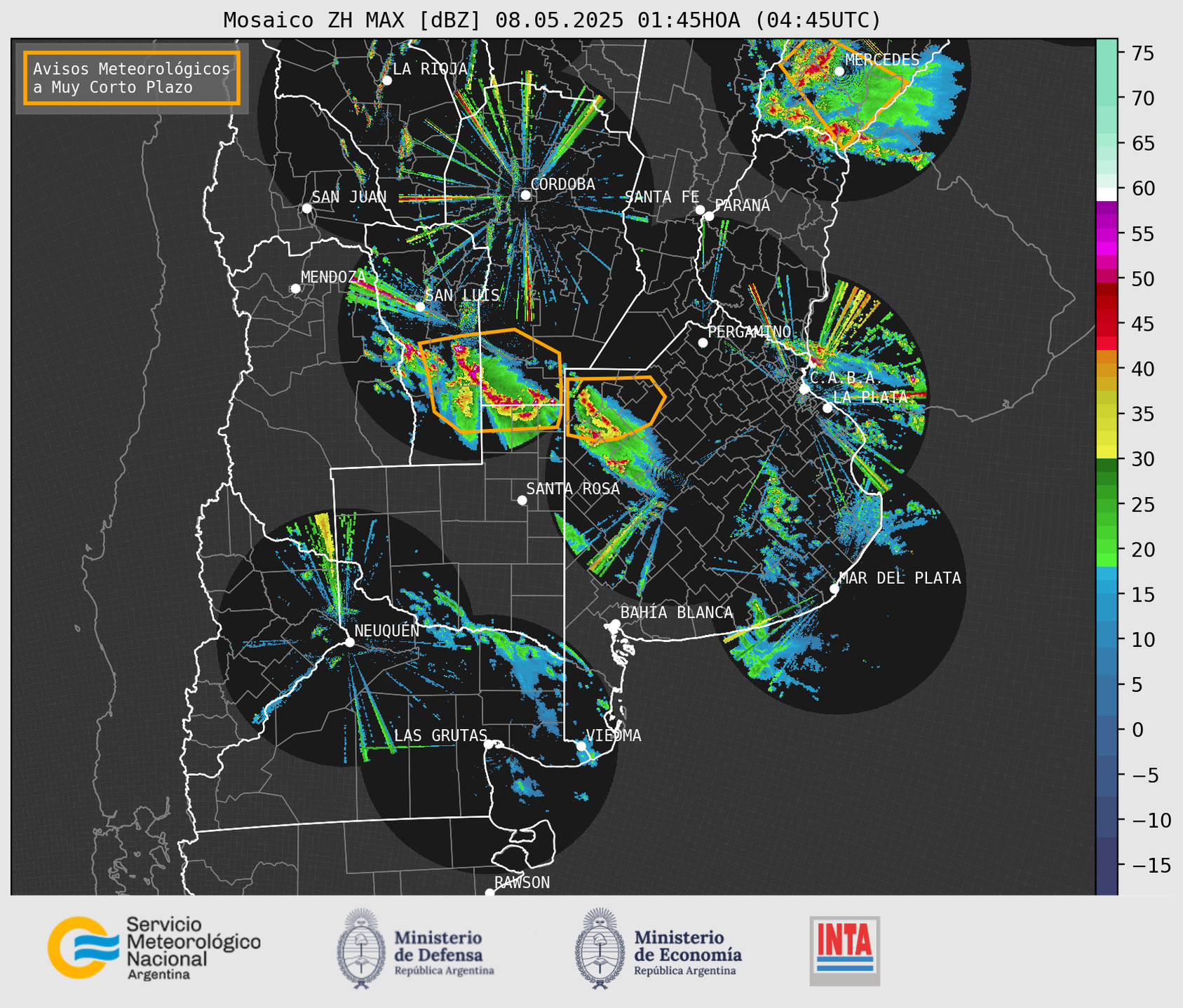Click the Servicio Meteorológico Nacional logo
Screen dimensions: 1183x1008
pyautogui.click(x=154, y=948)
